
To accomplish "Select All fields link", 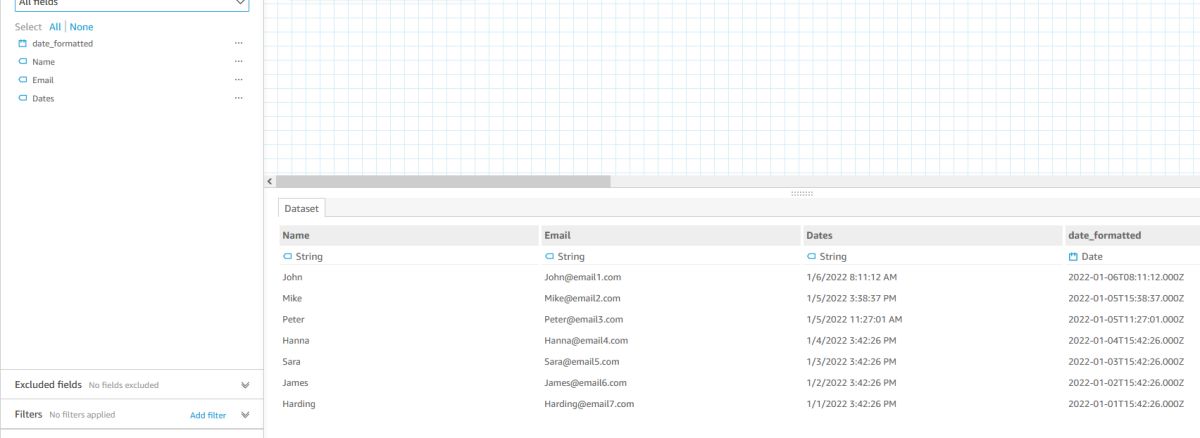I will pyautogui.click(x=55, y=27).
